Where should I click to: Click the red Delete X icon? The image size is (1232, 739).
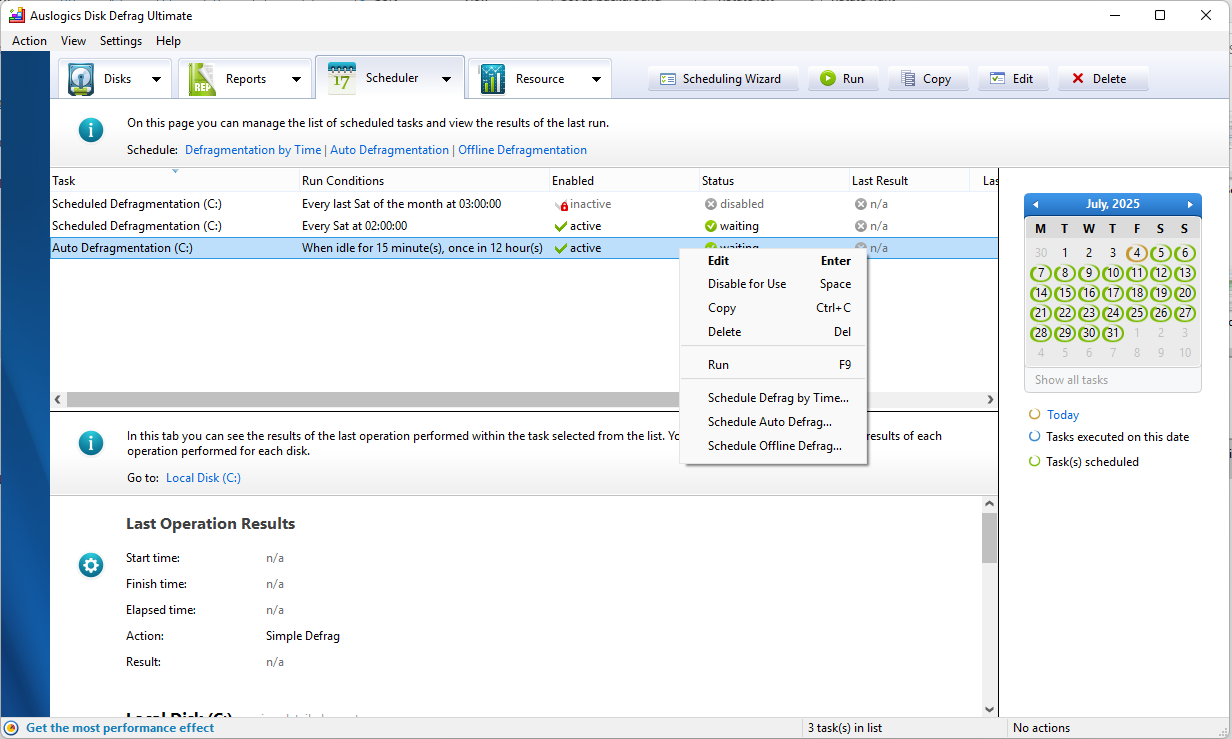(1077, 79)
